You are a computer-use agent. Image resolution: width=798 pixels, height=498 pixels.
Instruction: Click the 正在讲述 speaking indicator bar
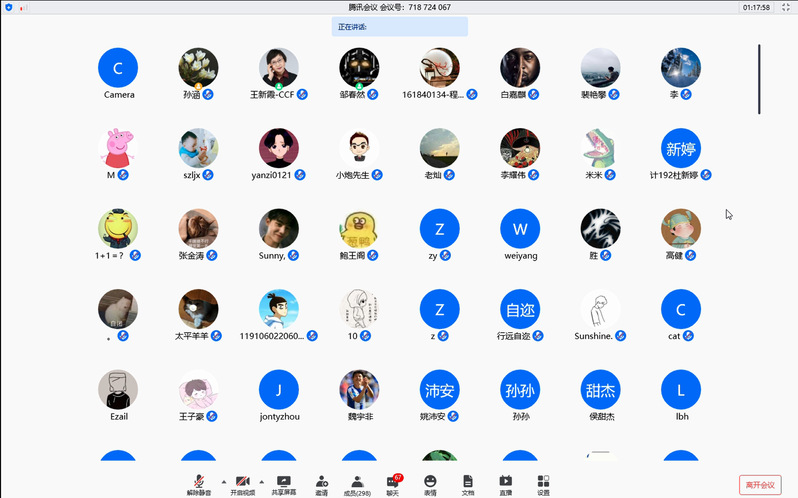click(x=399, y=27)
